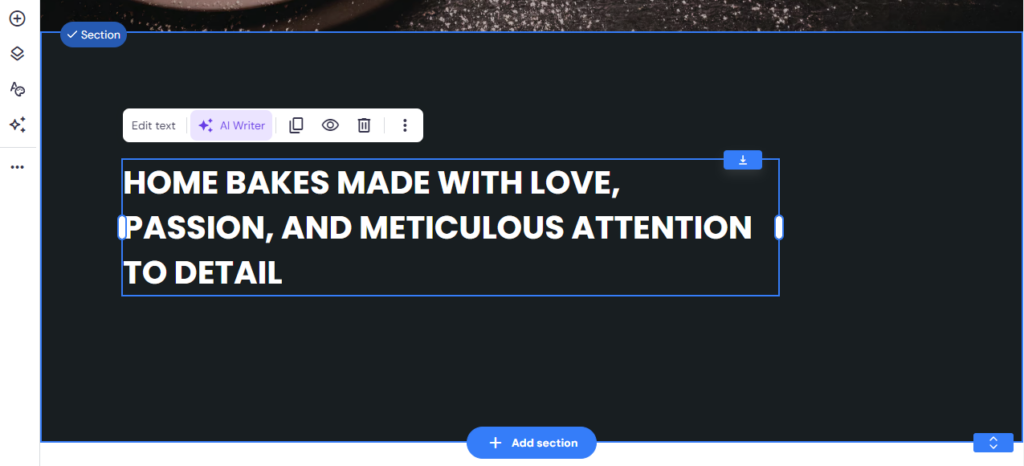Launch AI Writer for the heading
Image resolution: width=1024 pixels, height=466 pixels.
tap(231, 126)
